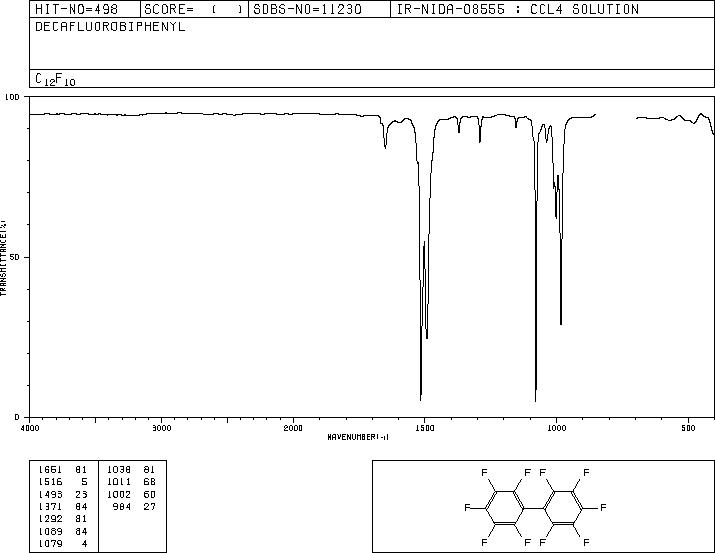Click transmittance value "60" beside 1002
715x553 pixels.
[150, 494]
